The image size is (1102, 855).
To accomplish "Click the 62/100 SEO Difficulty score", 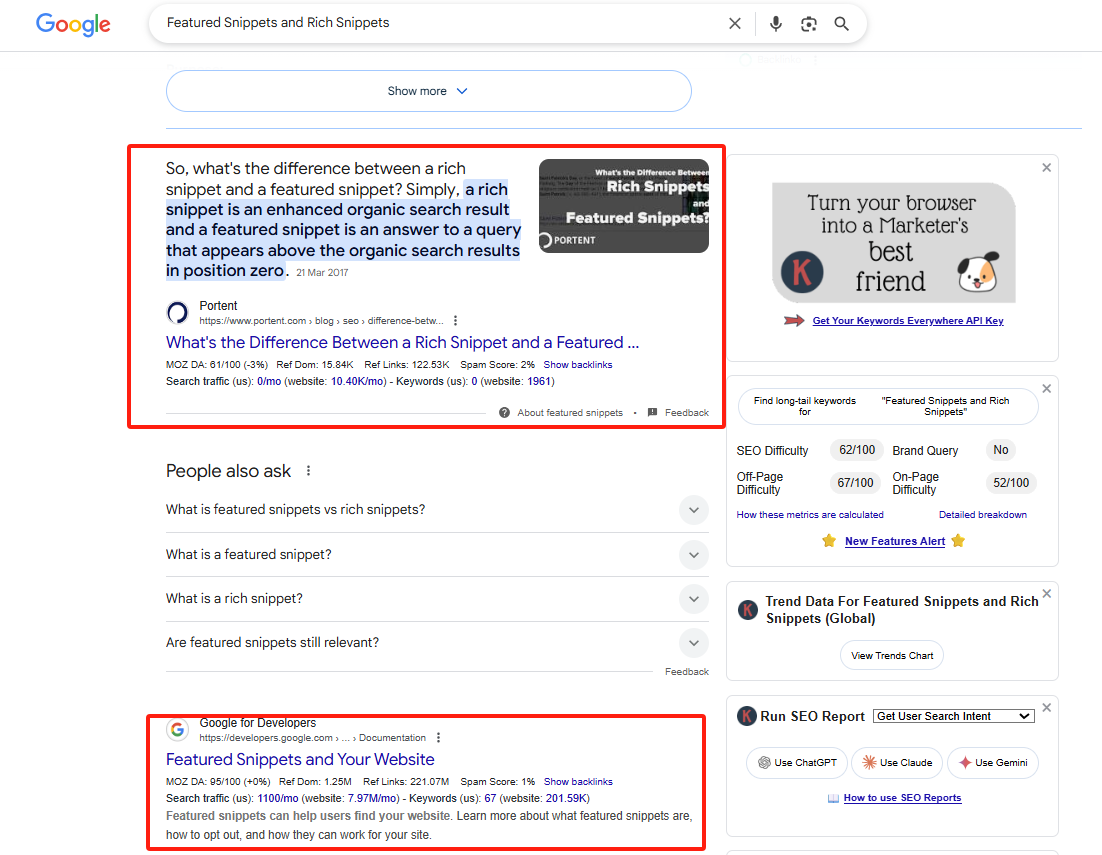I will pyautogui.click(x=857, y=450).
